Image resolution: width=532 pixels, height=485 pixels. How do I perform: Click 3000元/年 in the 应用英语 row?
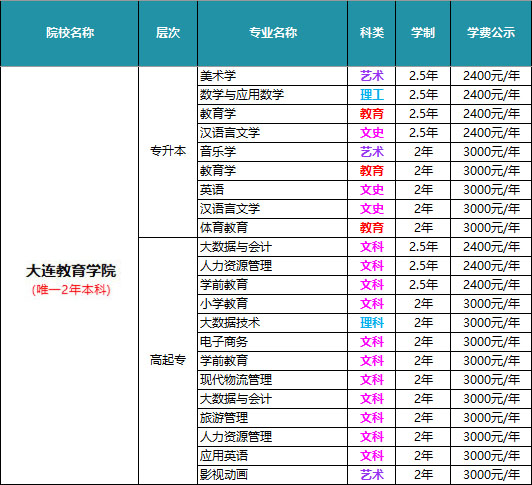pos(491,455)
